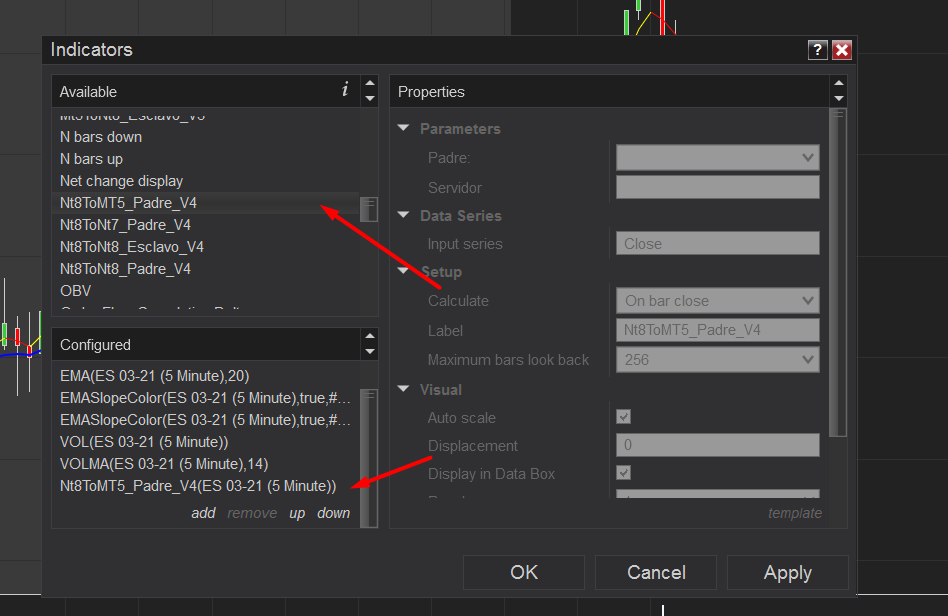Select Nt8ToNt8_Esclavo_V4 in the Available list
The width and height of the screenshot is (948, 616).
click(x=132, y=247)
